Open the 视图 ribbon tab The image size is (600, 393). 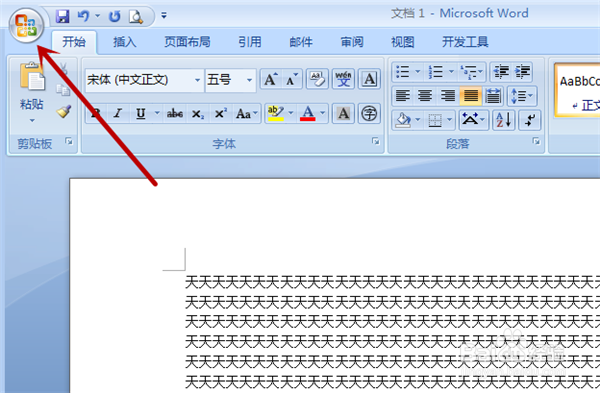(403, 41)
